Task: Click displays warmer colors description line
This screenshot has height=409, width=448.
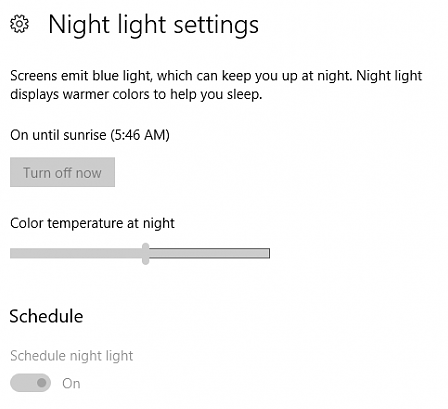Action: pos(136,95)
